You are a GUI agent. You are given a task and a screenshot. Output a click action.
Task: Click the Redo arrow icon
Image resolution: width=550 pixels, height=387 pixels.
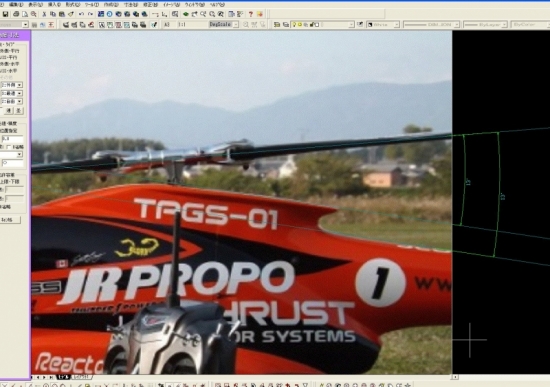click(x=90, y=14)
